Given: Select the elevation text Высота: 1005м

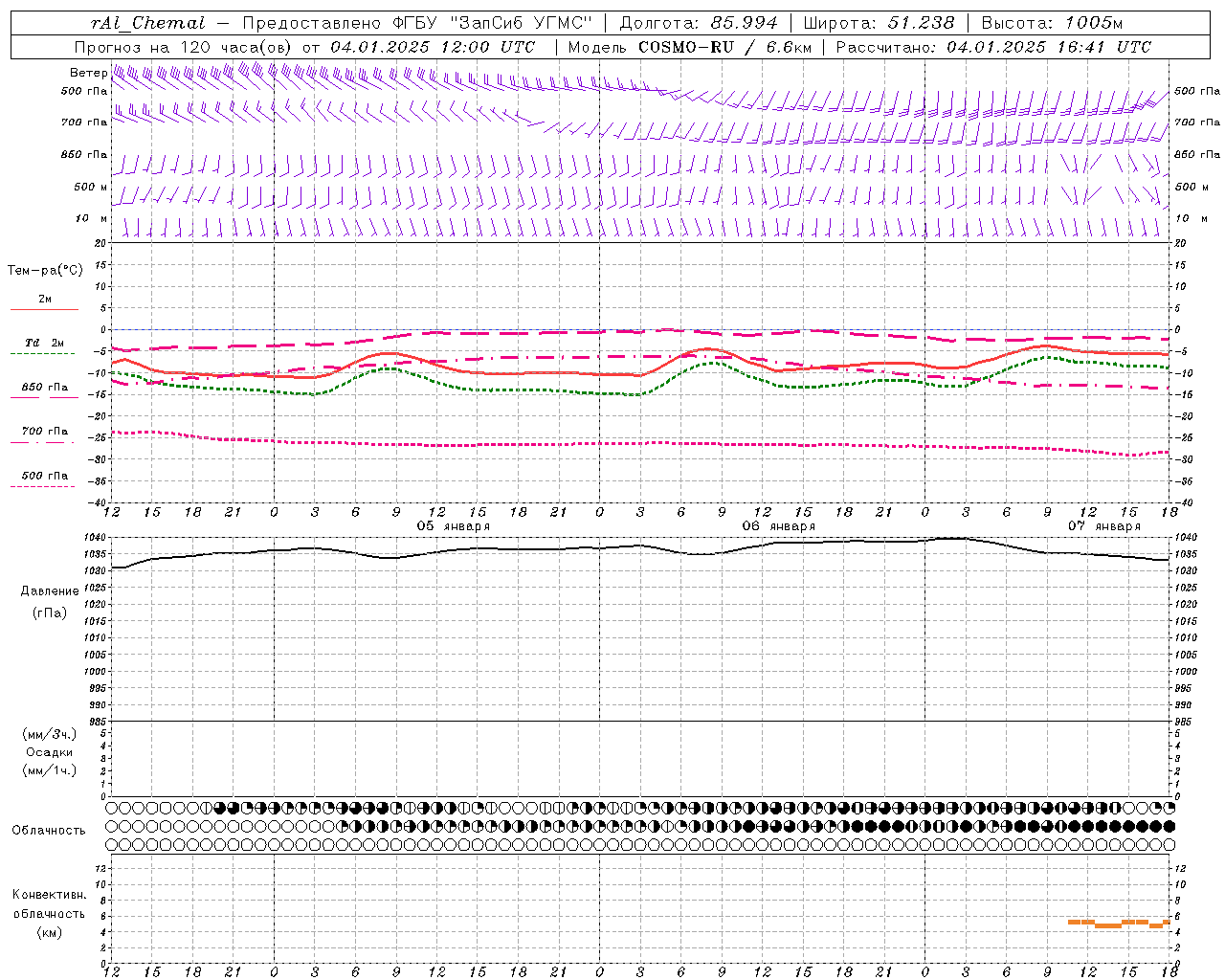Looking at the screenshot, I should point(1052,23).
